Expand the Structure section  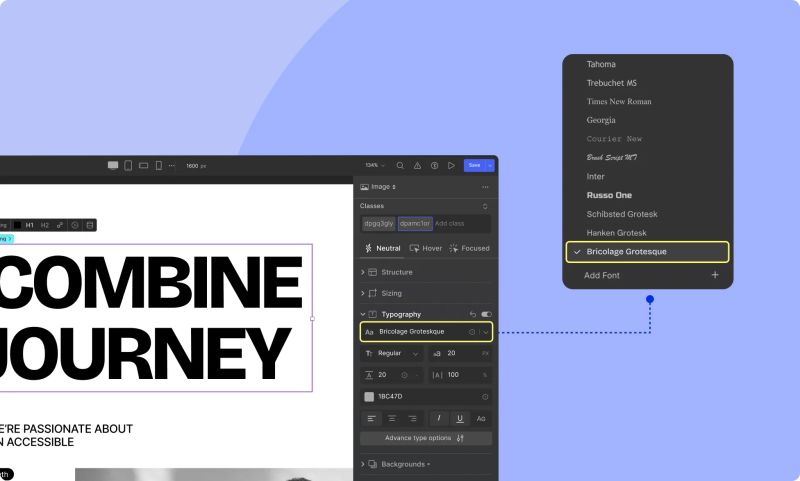coord(363,272)
